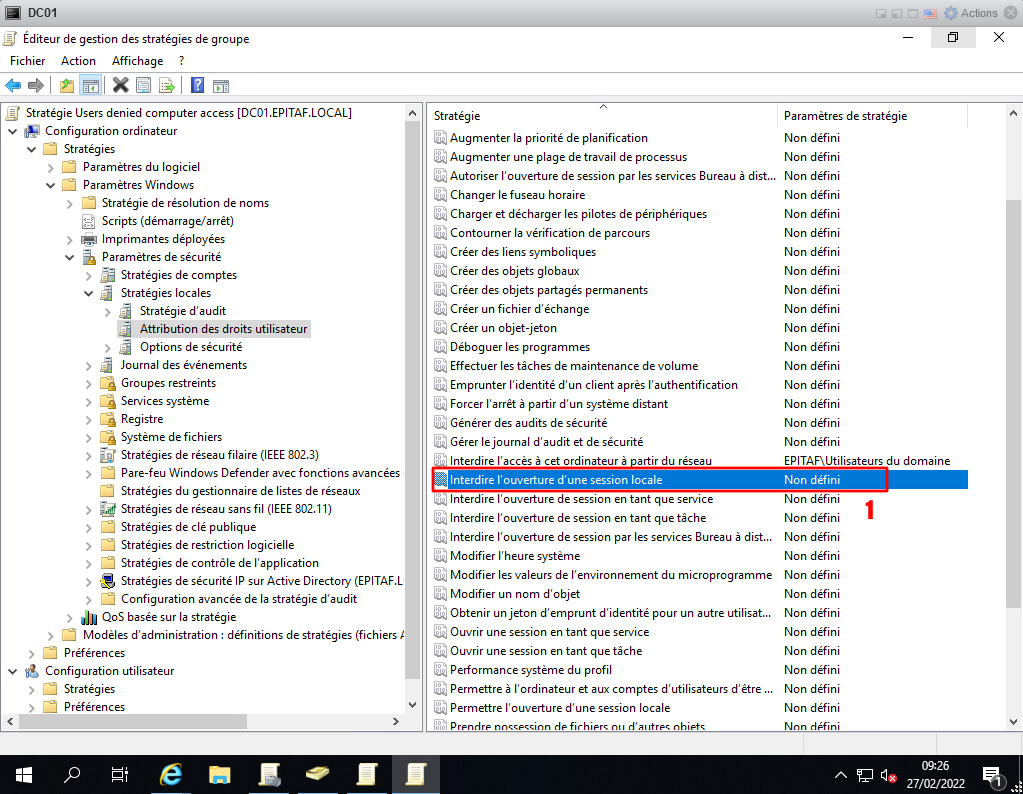Click the Export list toolbar icon
This screenshot has width=1023, height=794.
pos(166,86)
